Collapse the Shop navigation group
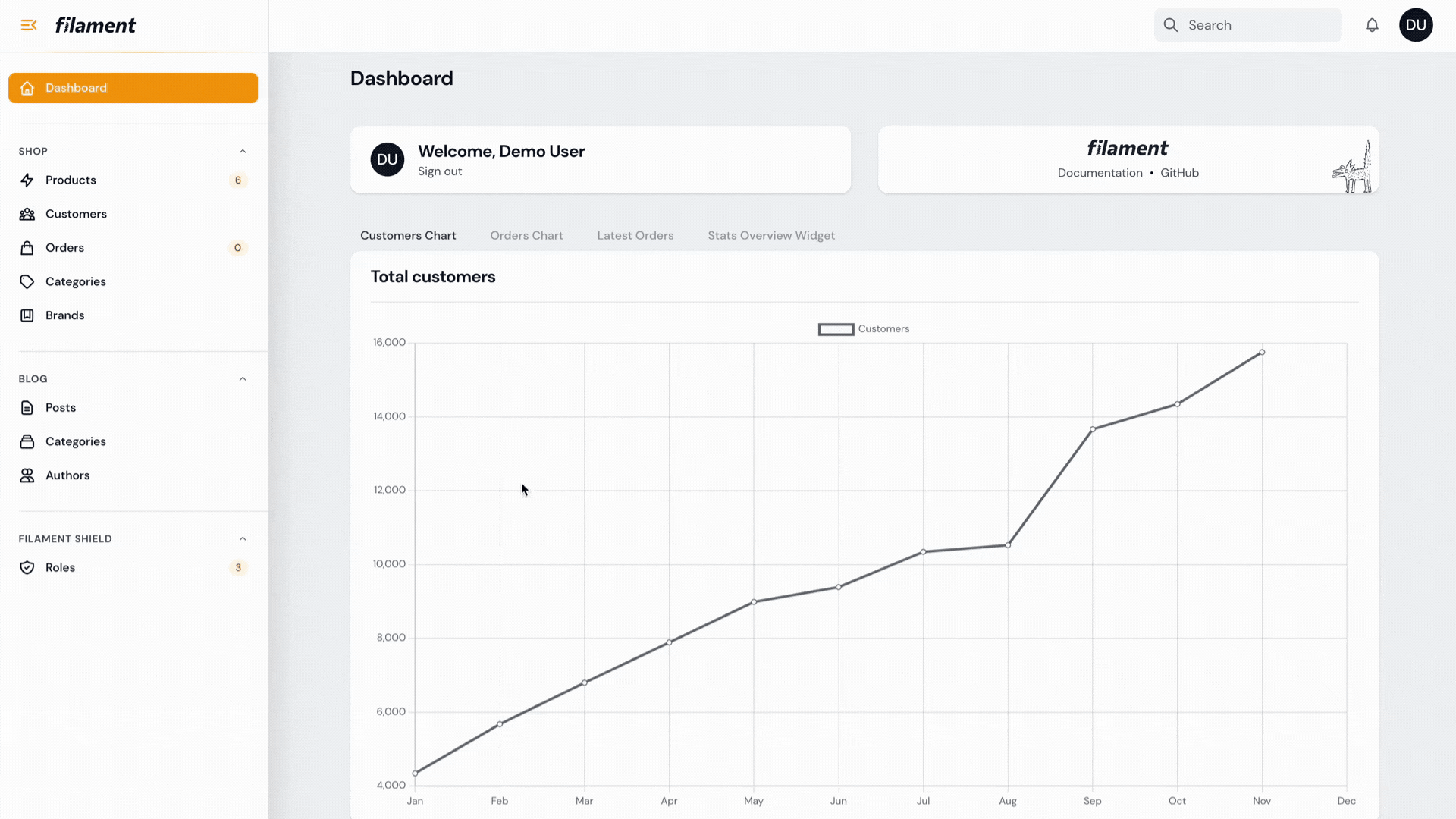 243,152
